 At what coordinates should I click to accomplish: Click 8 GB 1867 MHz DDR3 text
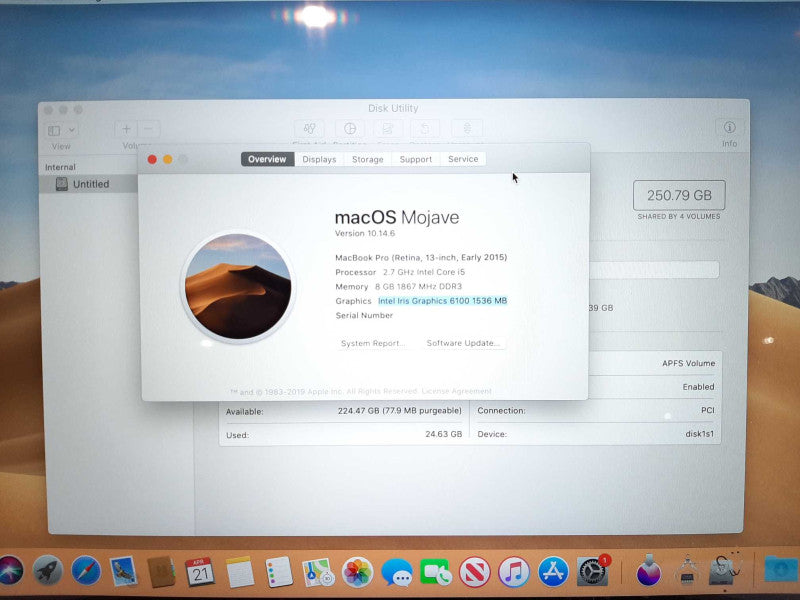(418, 287)
